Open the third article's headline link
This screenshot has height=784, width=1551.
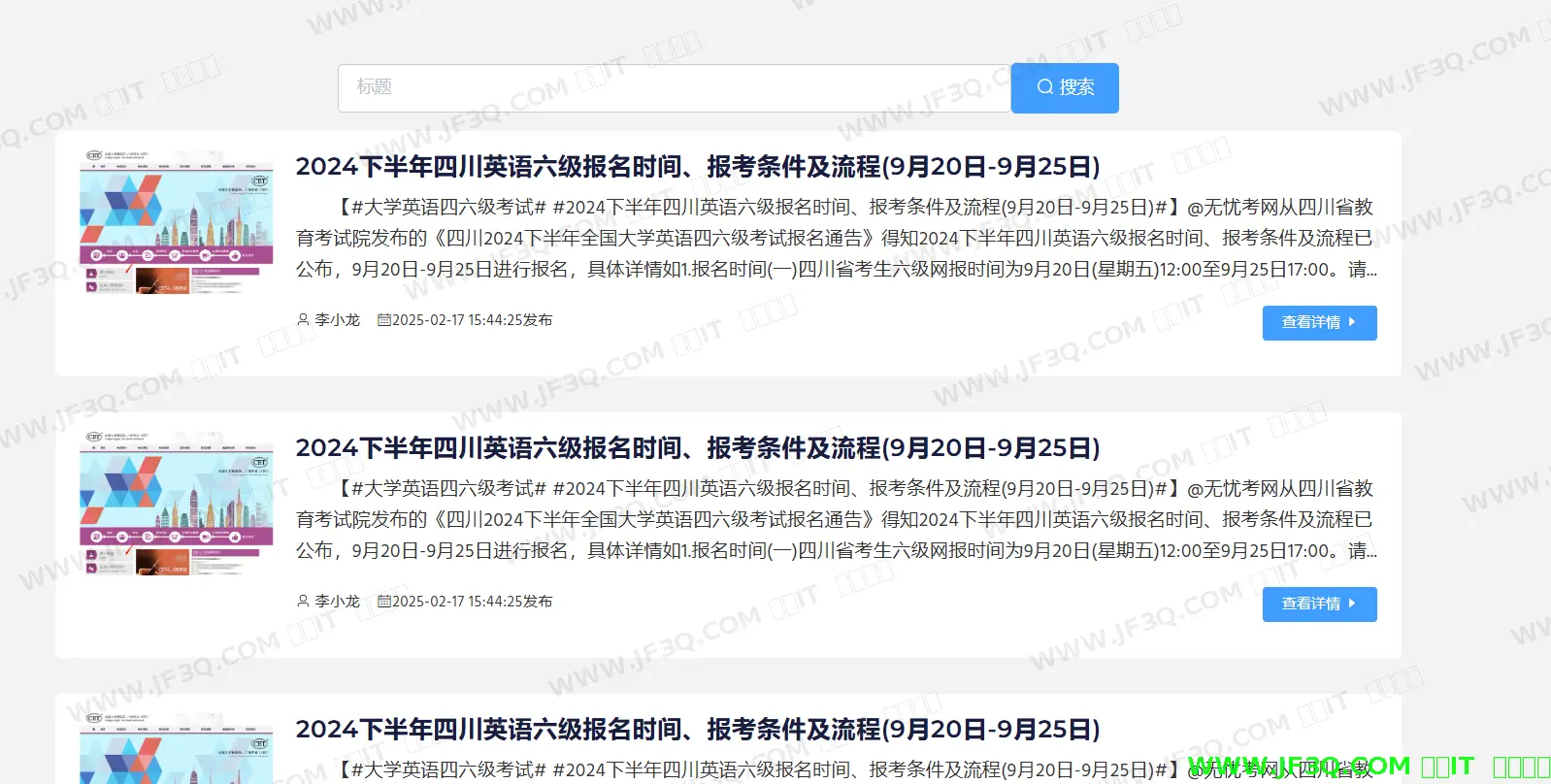point(697,730)
